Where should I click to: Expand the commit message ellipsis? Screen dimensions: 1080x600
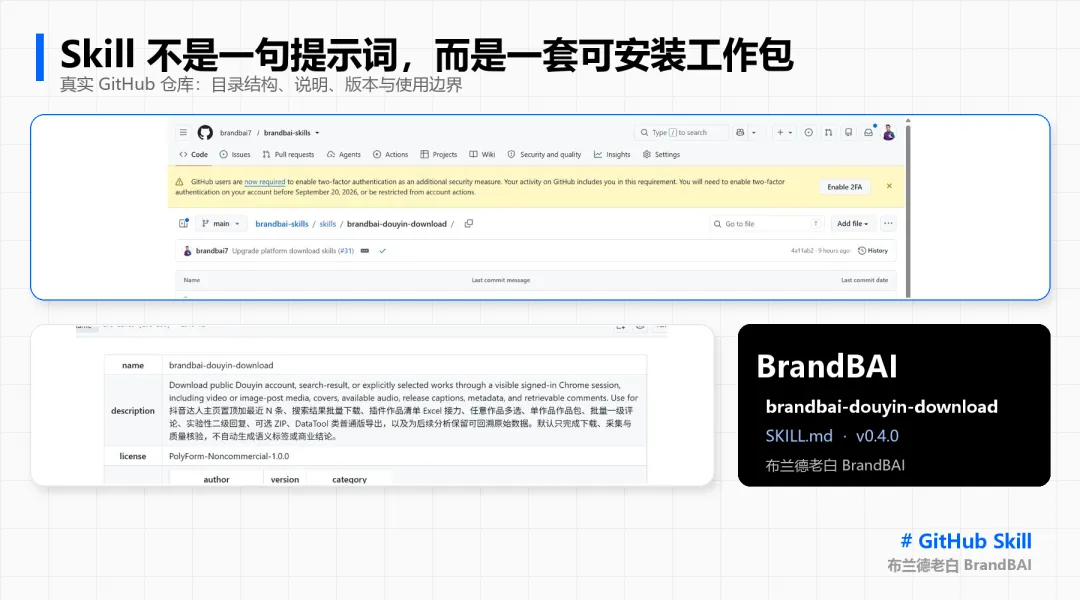point(365,251)
